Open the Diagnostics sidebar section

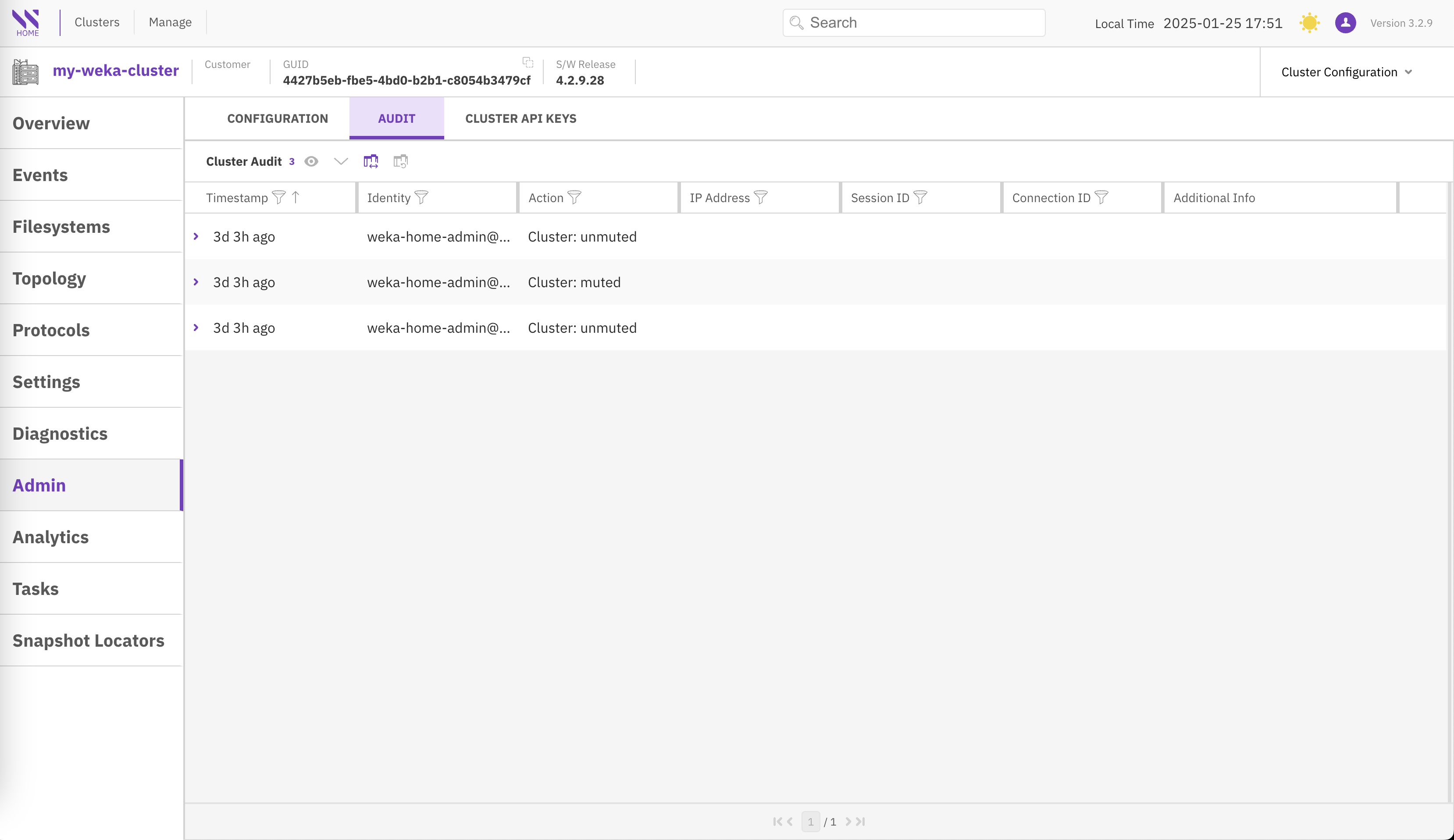(60, 434)
